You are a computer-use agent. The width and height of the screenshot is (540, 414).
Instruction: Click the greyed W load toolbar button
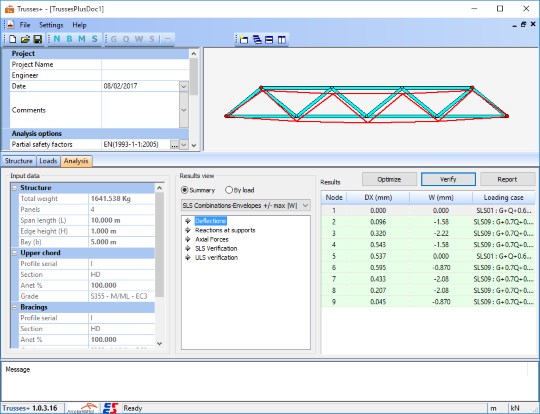point(139,39)
